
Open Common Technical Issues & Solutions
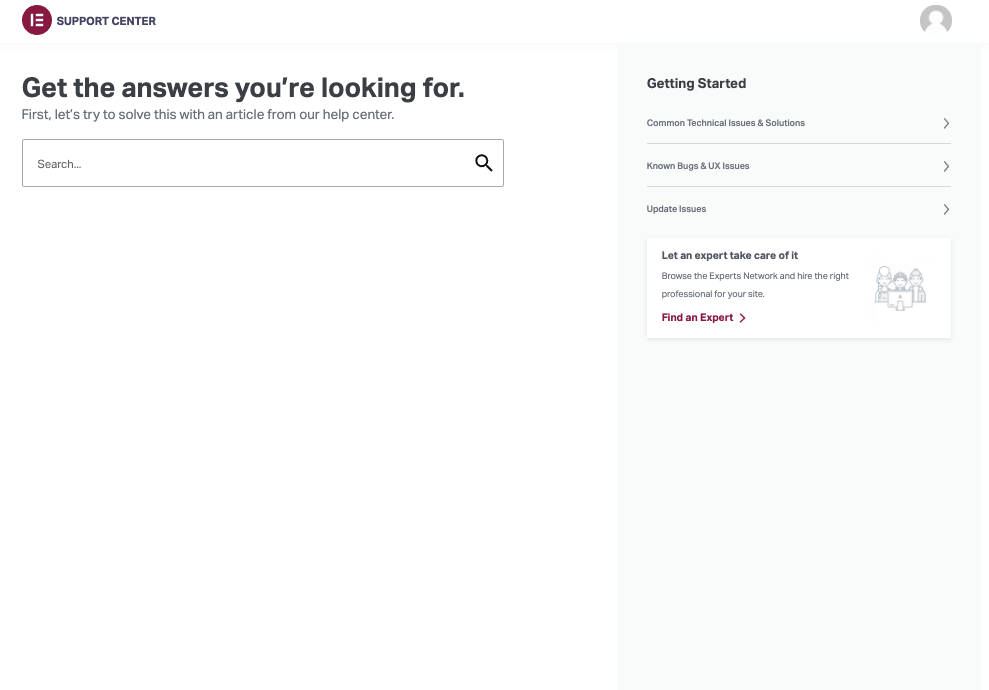[x=726, y=123]
